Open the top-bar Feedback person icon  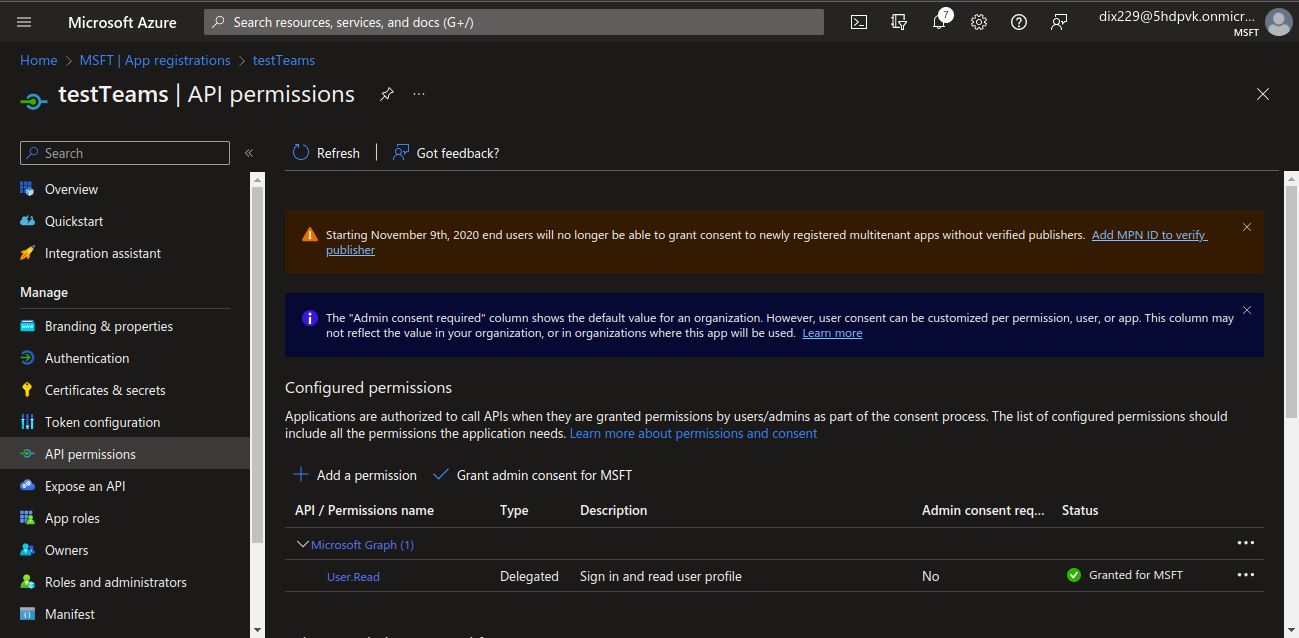(x=1059, y=22)
